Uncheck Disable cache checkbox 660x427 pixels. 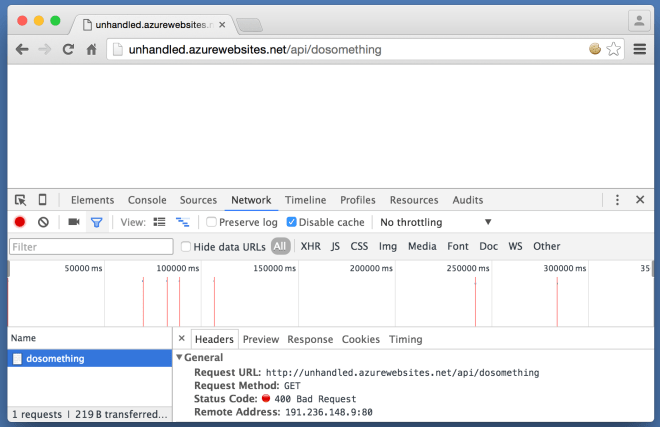click(x=291, y=222)
